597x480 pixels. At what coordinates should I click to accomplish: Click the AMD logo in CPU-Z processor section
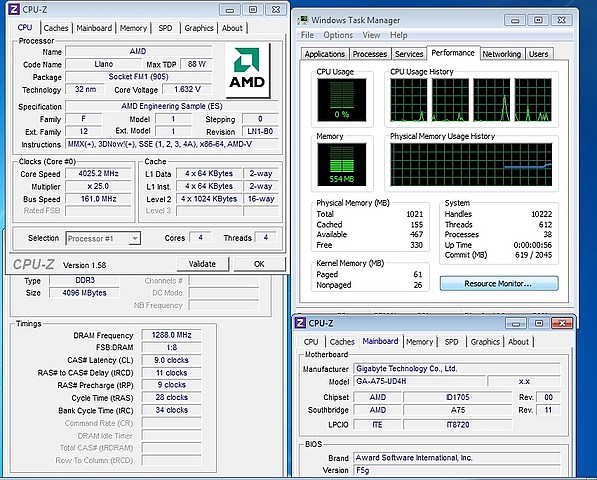pos(247,70)
